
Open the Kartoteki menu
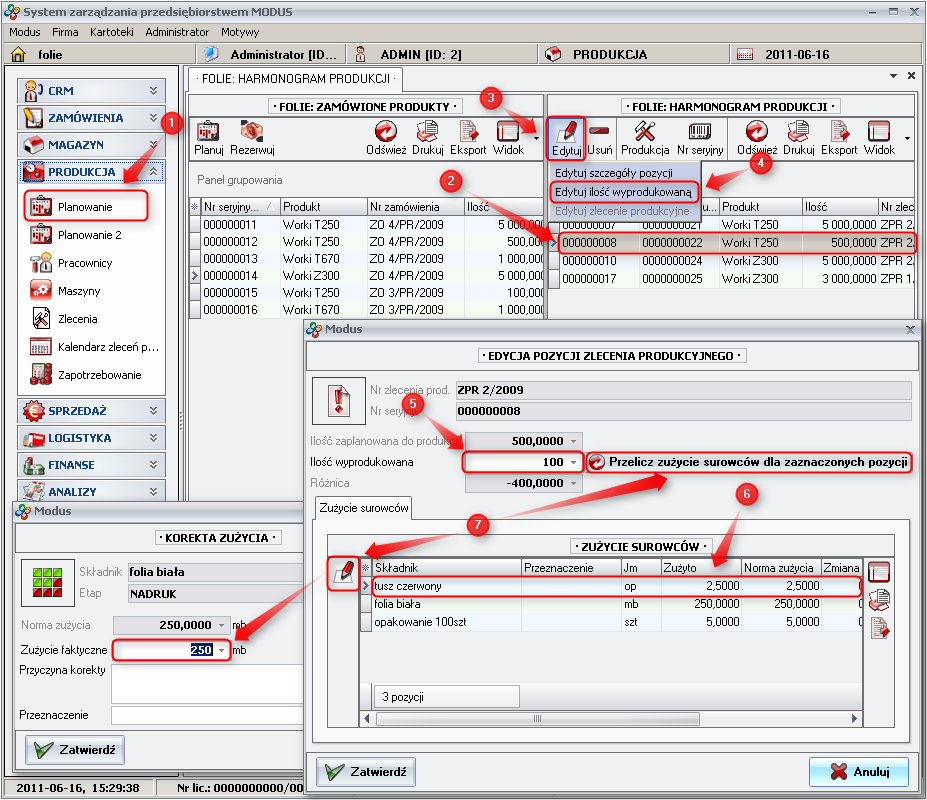click(x=111, y=32)
